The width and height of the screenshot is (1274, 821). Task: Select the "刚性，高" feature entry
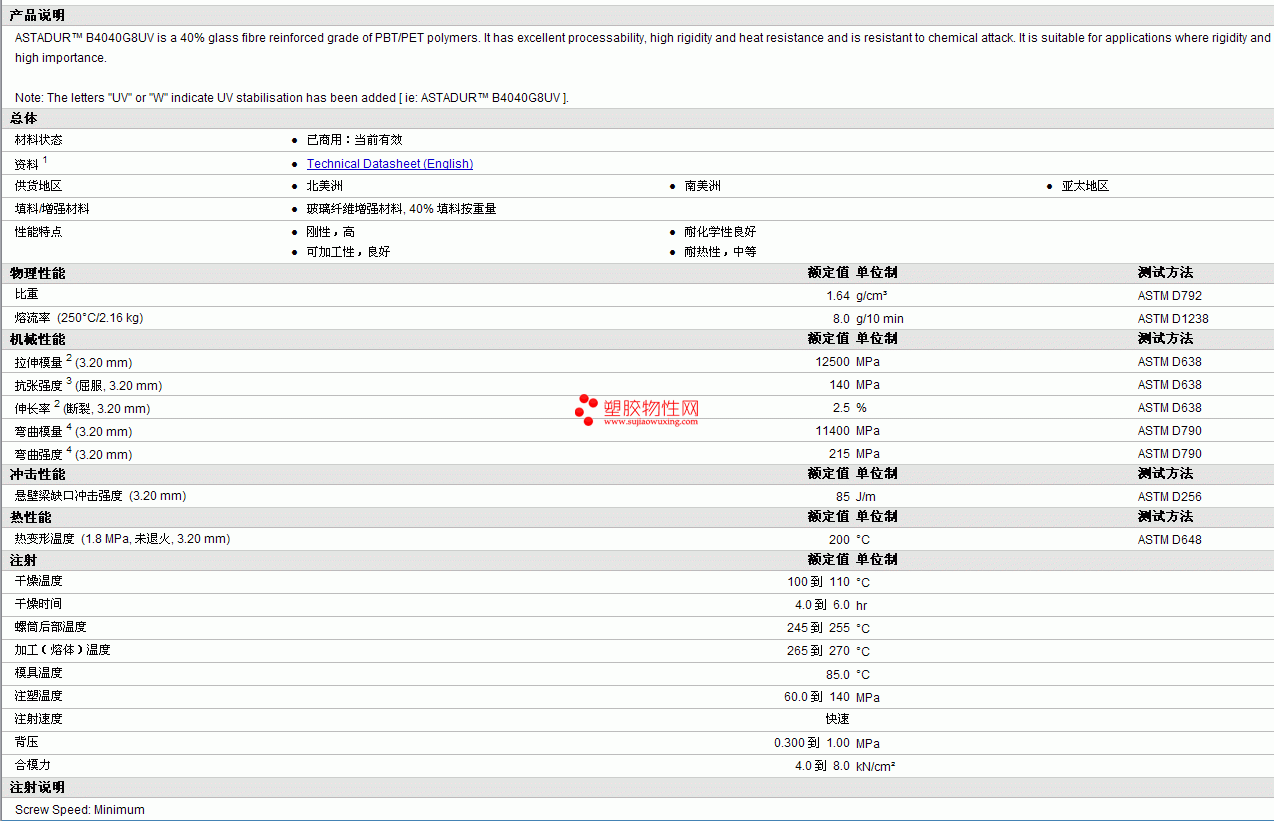tap(330, 232)
